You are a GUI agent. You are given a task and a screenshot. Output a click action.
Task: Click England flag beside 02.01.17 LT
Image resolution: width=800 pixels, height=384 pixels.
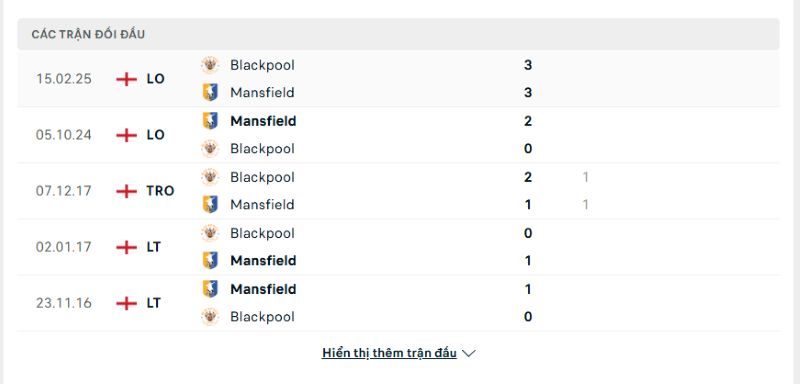pos(127,247)
